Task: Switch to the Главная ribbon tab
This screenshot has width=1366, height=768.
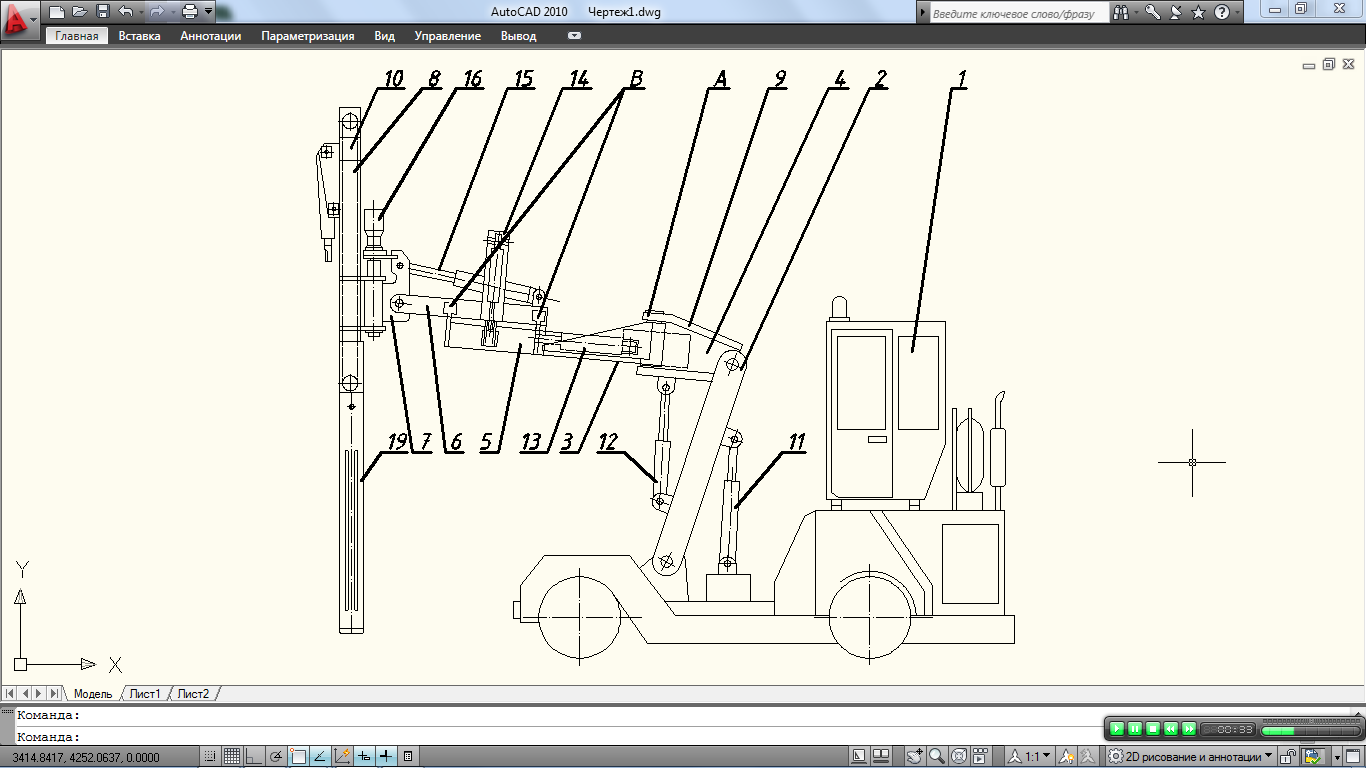Action: coord(77,36)
